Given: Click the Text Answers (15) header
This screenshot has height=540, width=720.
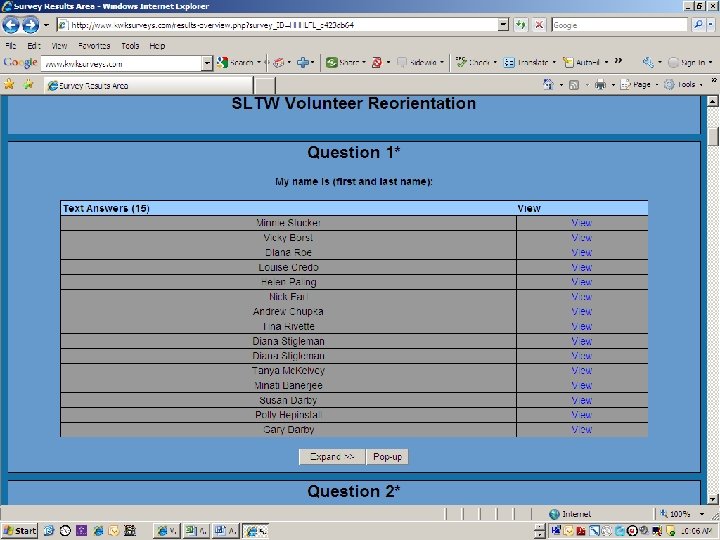Looking at the screenshot, I should (x=106, y=208).
